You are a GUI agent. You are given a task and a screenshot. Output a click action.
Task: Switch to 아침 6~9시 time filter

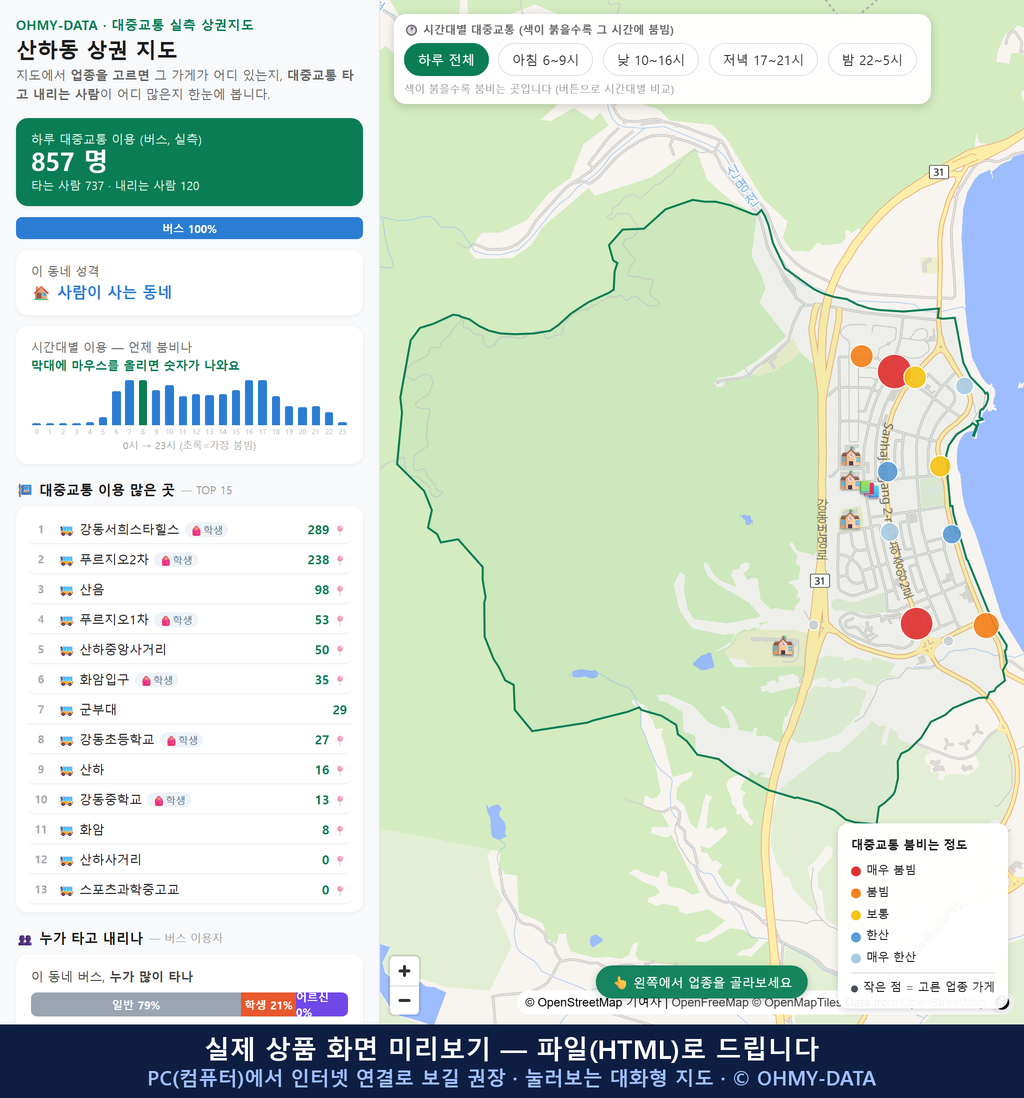pos(546,60)
